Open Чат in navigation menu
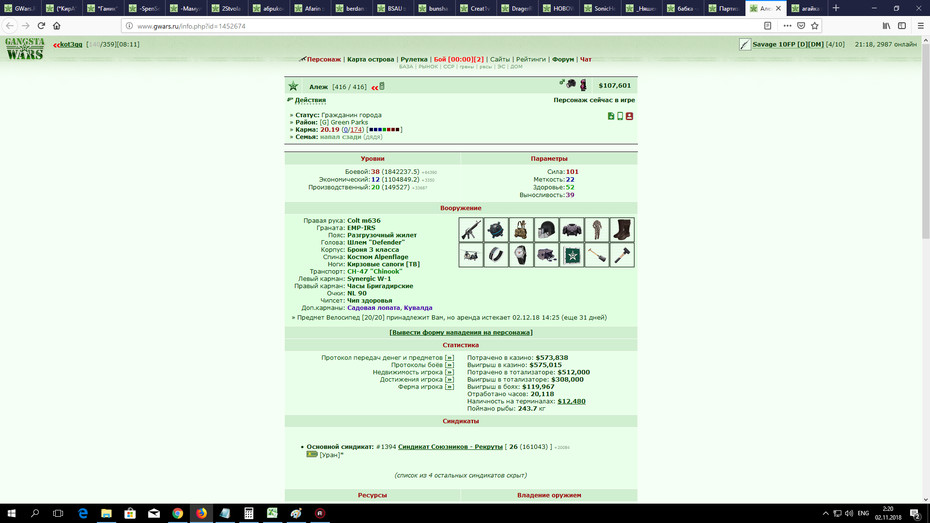 tap(585, 59)
